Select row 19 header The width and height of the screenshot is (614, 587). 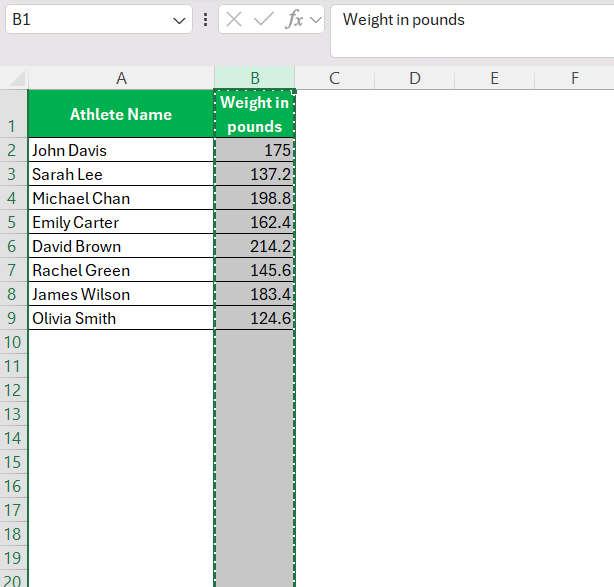coord(14,558)
